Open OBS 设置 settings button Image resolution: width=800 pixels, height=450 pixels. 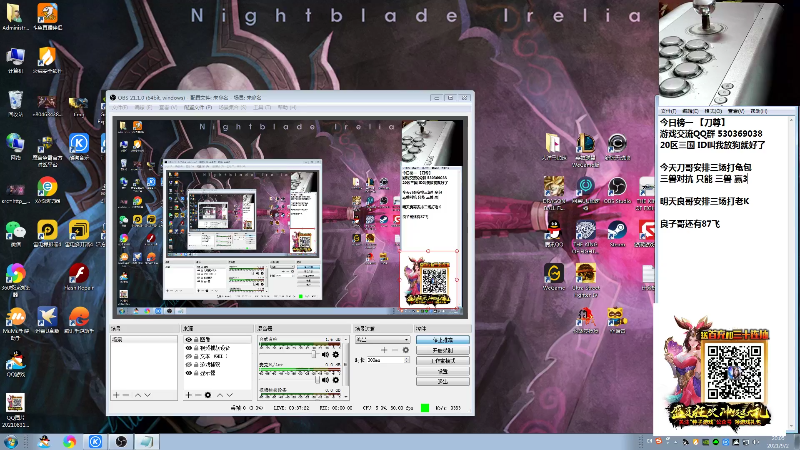click(x=443, y=371)
